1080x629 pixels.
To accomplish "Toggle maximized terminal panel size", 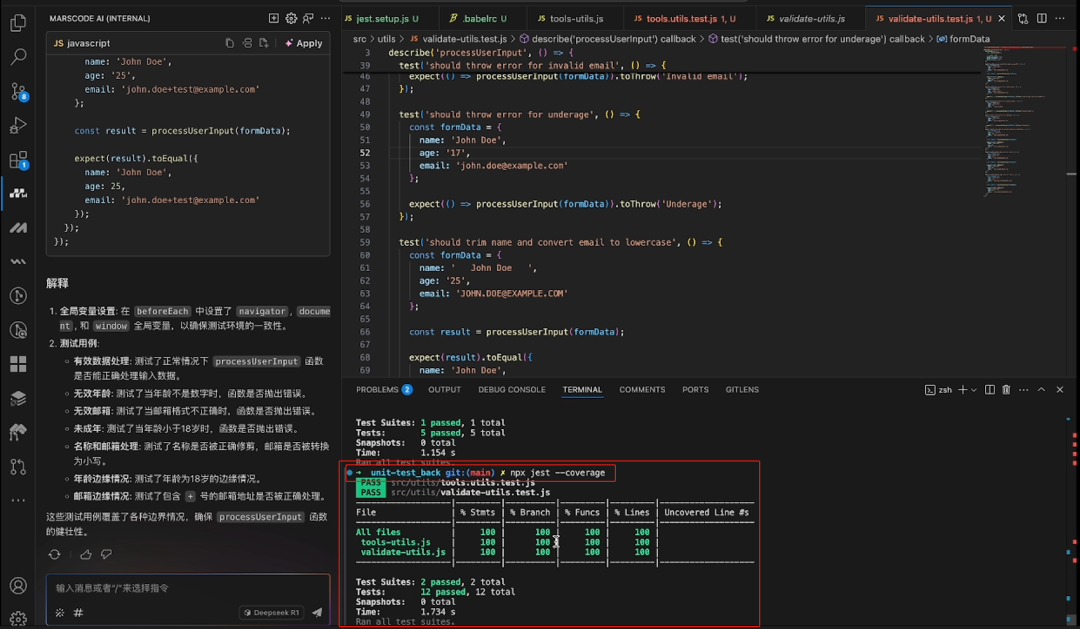I will [x=1041, y=390].
